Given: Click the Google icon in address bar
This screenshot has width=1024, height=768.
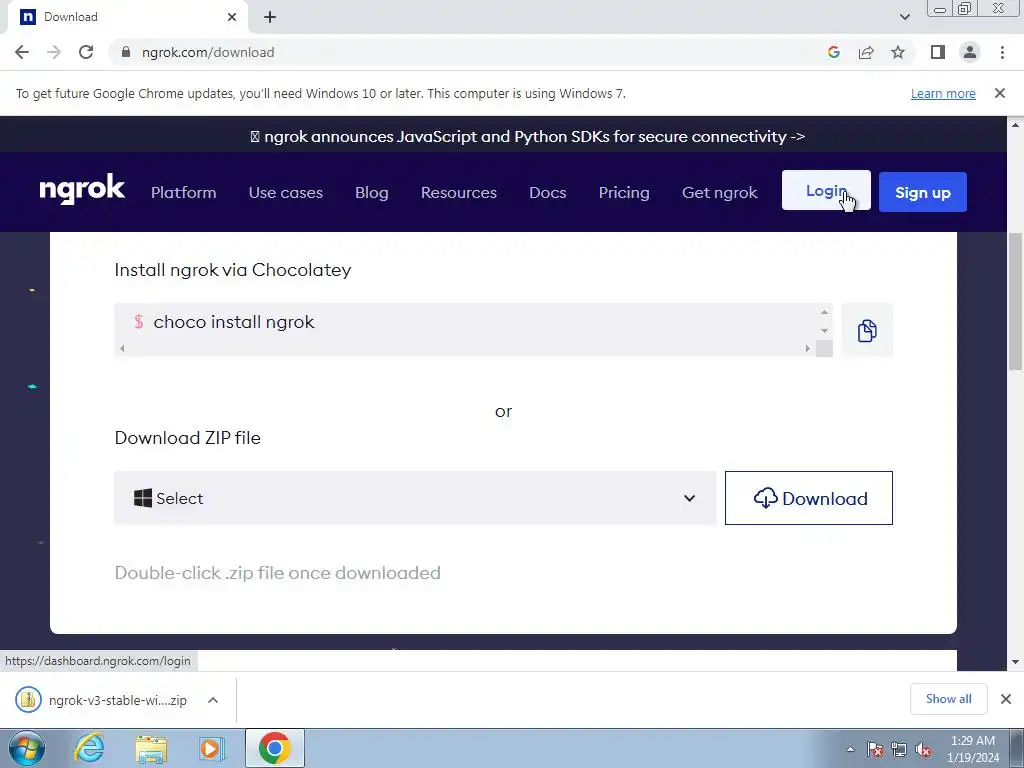Looking at the screenshot, I should pyautogui.click(x=833, y=52).
